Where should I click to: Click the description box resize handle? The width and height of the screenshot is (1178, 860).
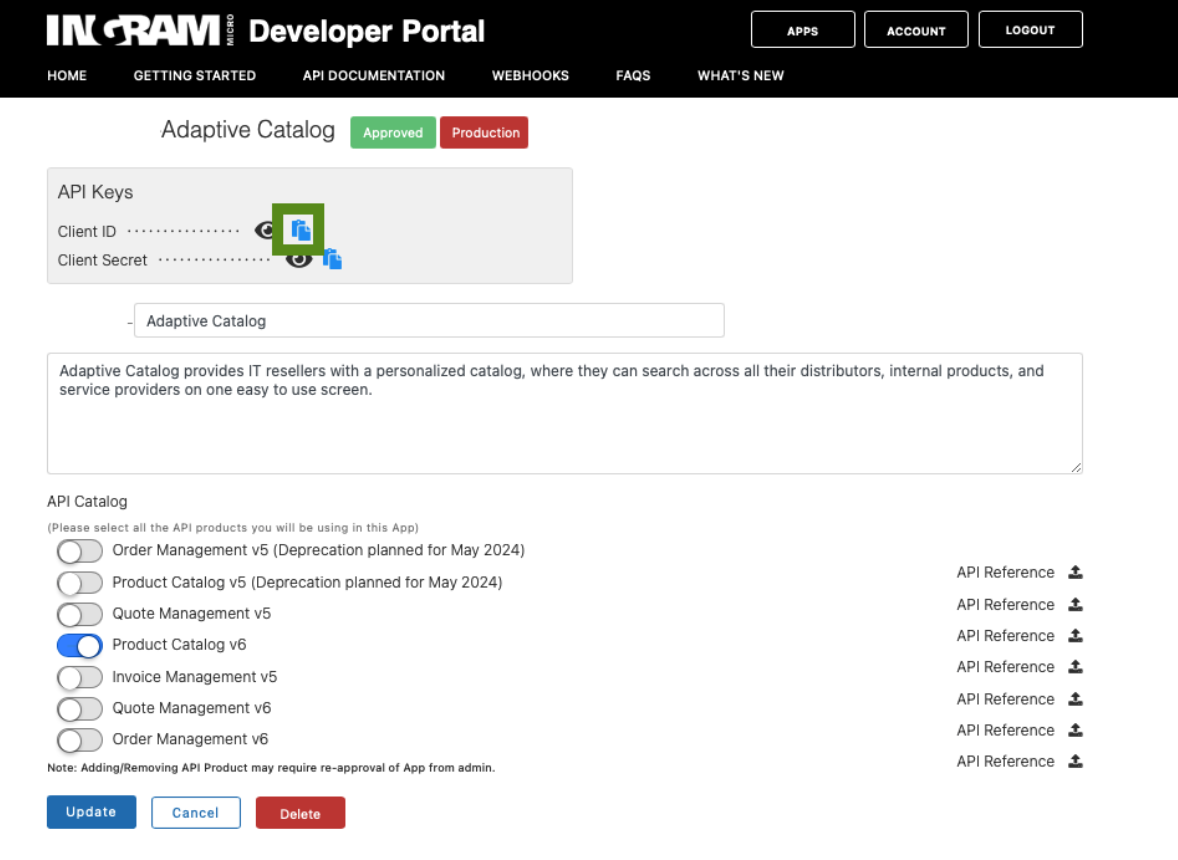(1076, 467)
